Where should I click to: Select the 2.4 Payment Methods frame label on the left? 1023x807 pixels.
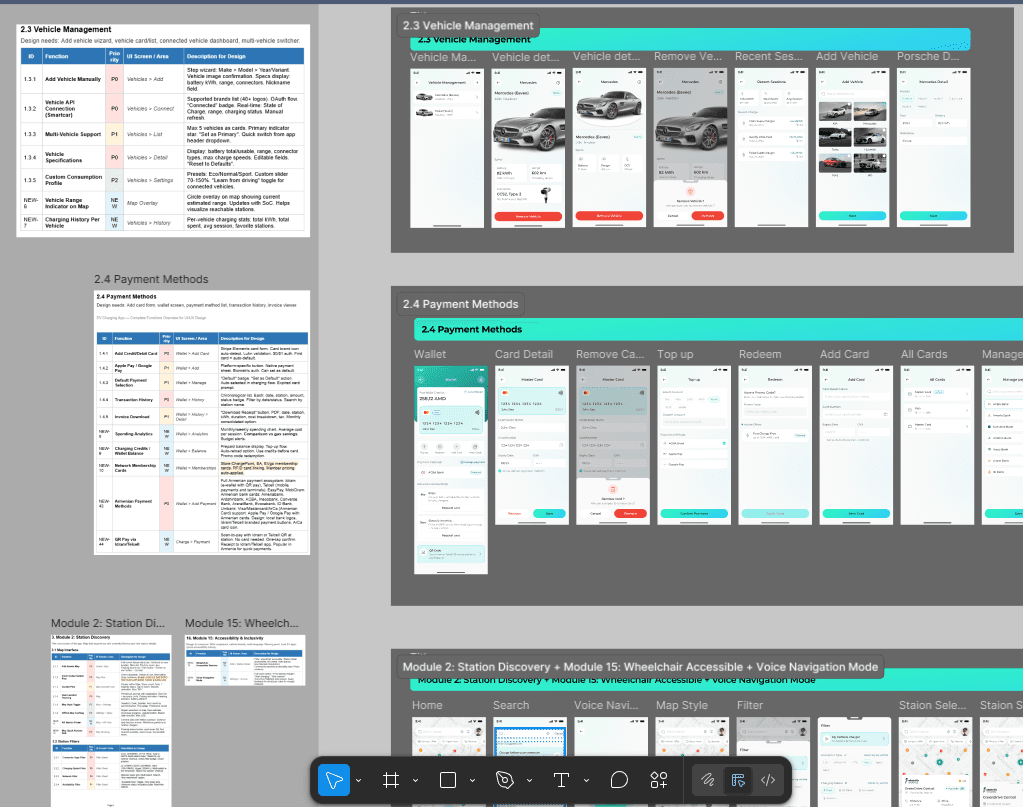click(x=151, y=279)
